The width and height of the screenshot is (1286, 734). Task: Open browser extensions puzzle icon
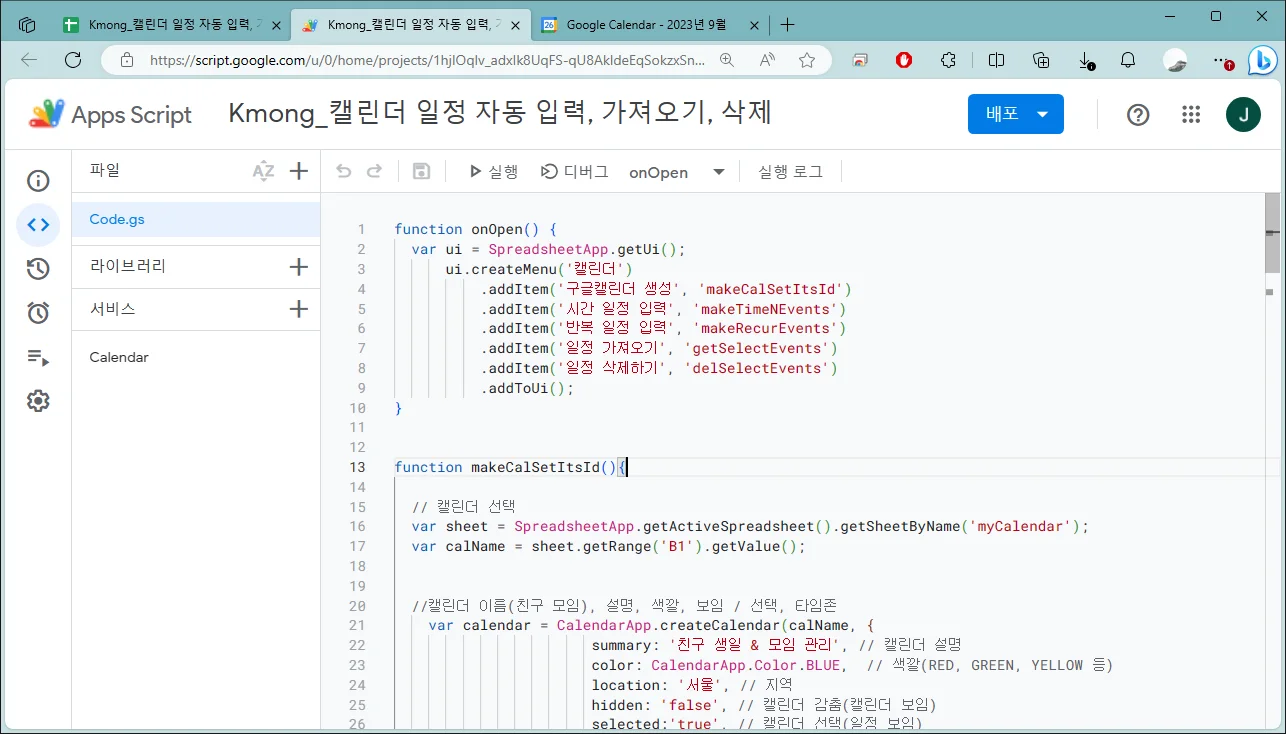click(x=949, y=60)
